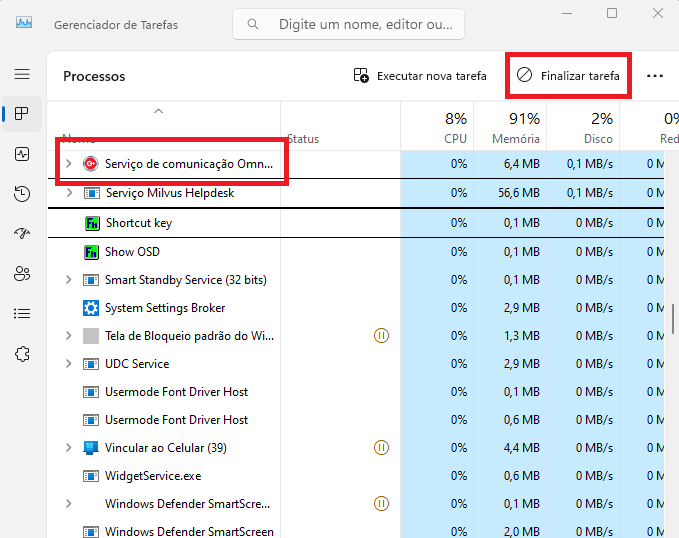Image resolution: width=679 pixels, height=538 pixels.
Task: Click the Serviço Milvus Helpdesk process icon
Action: pos(91,193)
